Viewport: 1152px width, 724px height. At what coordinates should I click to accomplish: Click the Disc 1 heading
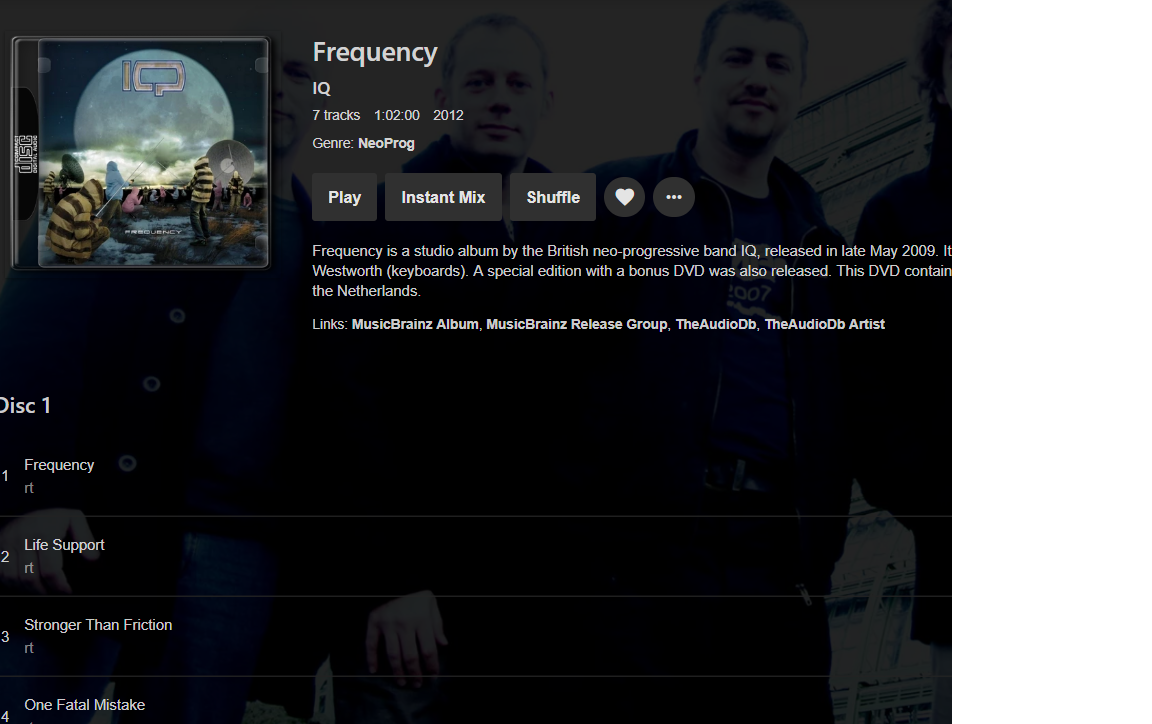click(25, 406)
